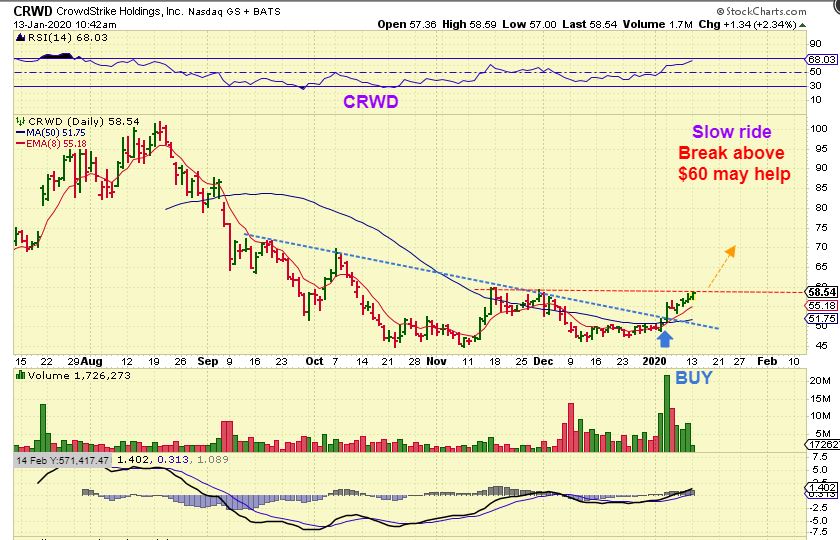Screen dimensions: 840x540
Task: Click the 55.18 EMA tag on price axis
Action: [x=822, y=305]
